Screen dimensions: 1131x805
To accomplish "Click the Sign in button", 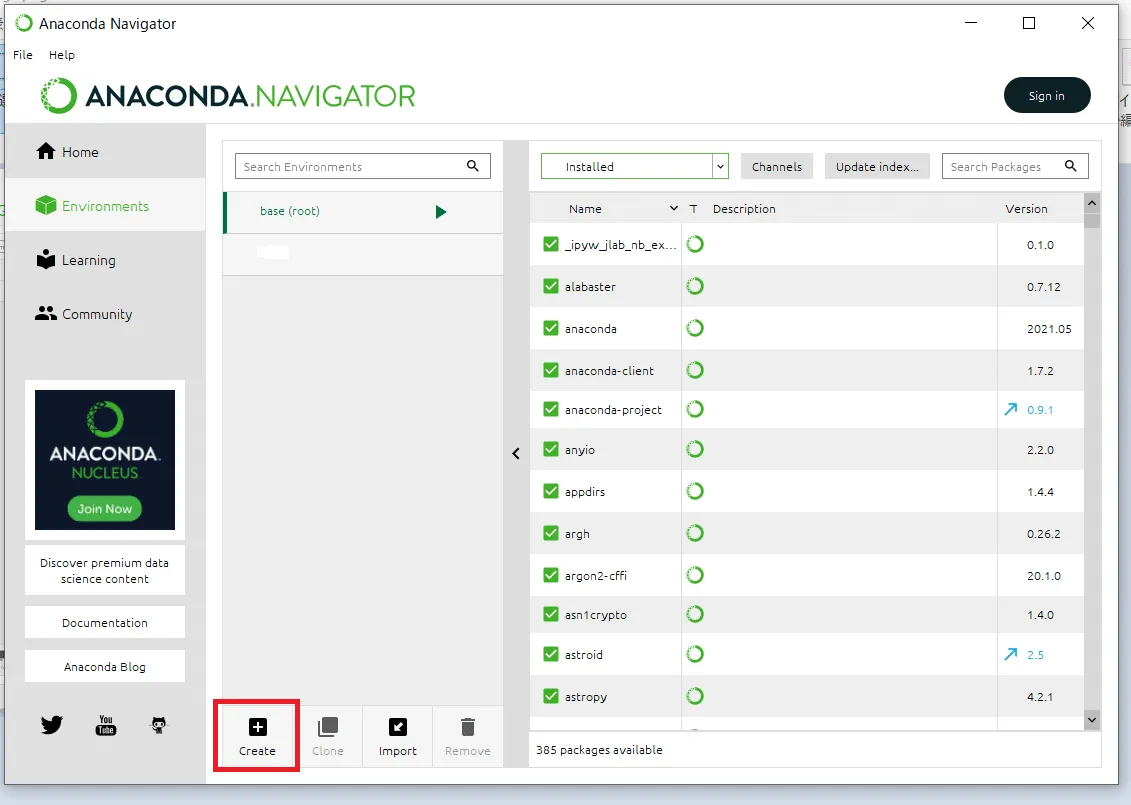I will tap(1047, 95).
